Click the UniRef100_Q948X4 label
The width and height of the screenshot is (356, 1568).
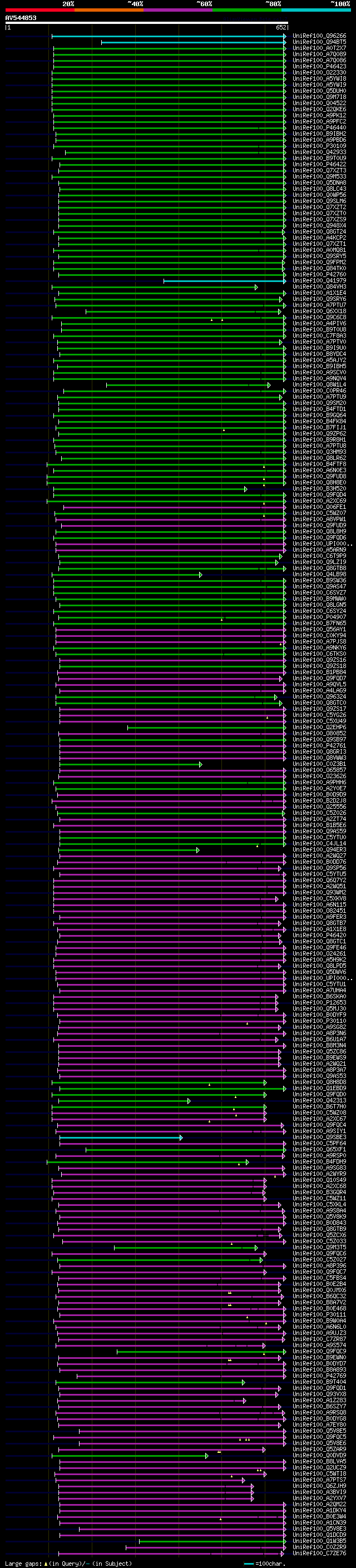coord(319,225)
